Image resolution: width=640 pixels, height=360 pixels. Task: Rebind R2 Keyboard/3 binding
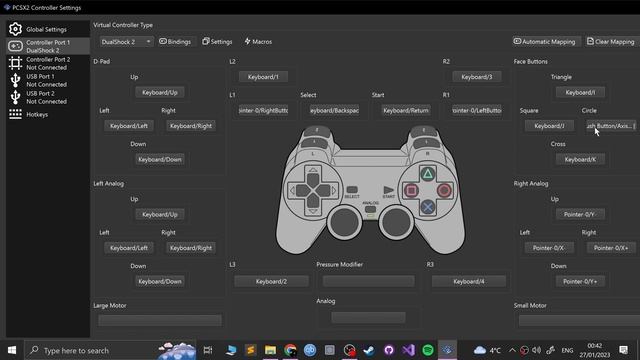(x=477, y=77)
